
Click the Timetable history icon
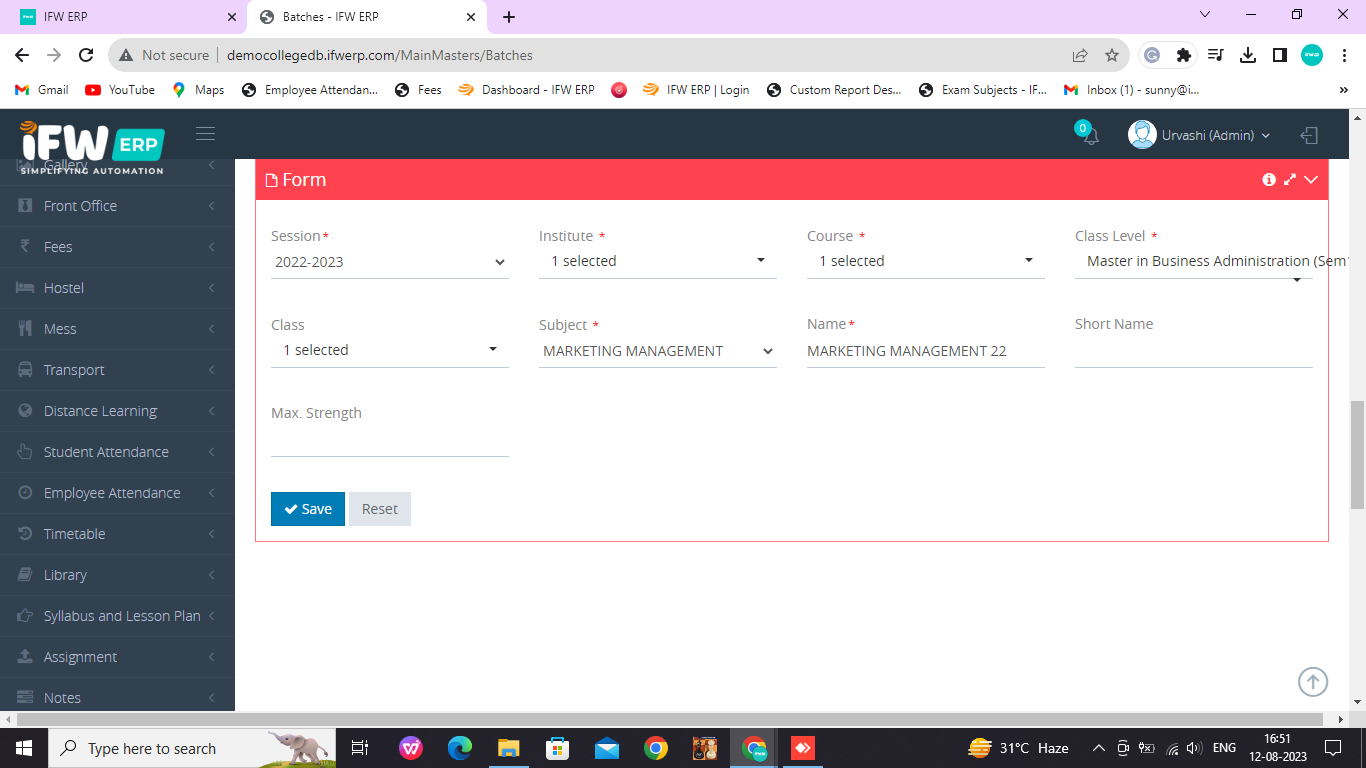25,534
